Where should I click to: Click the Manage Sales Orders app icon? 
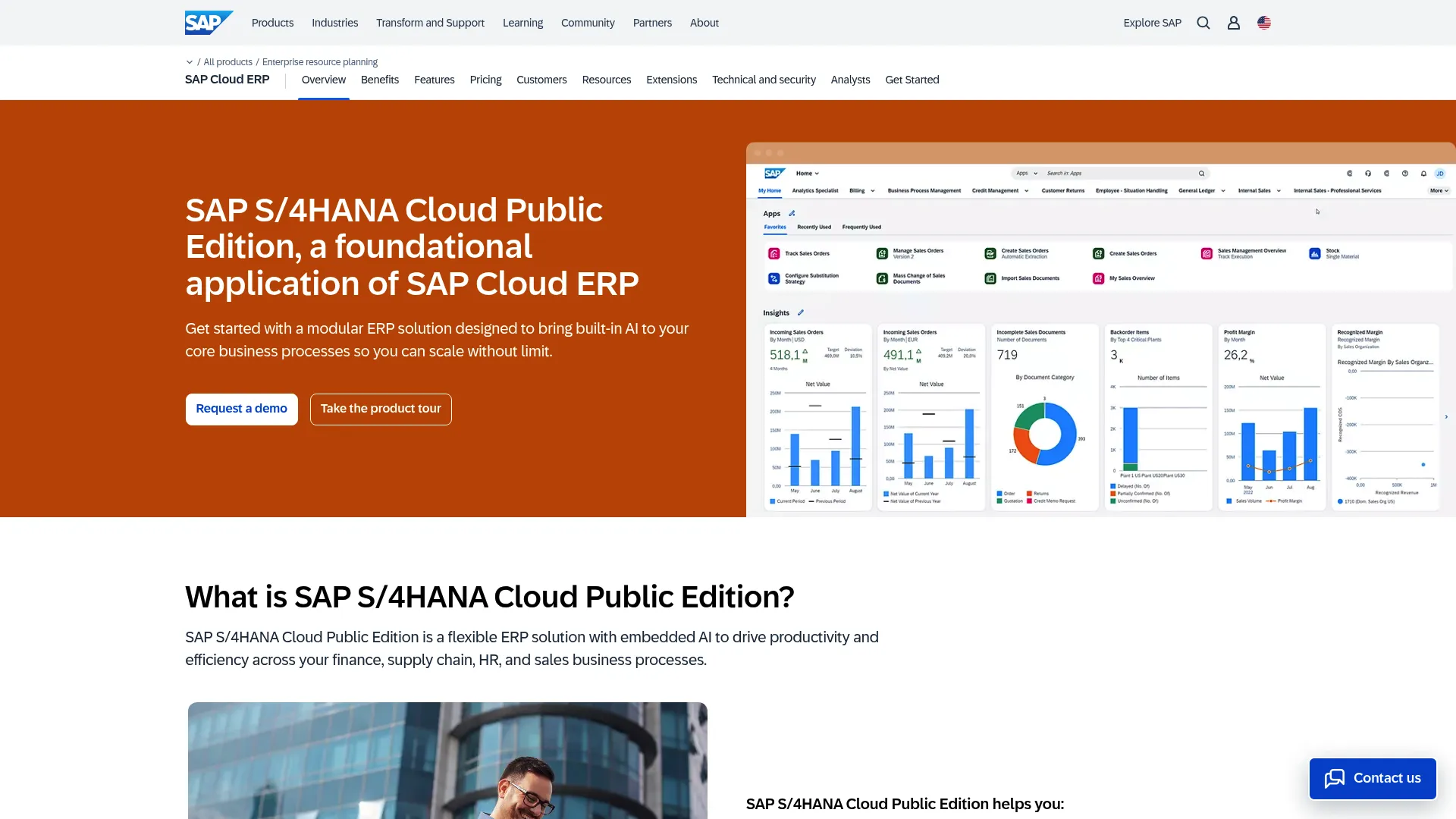pos(882,253)
